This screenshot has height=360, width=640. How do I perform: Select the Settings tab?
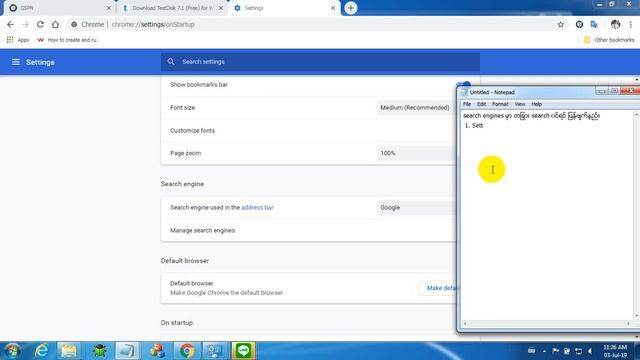(x=284, y=8)
